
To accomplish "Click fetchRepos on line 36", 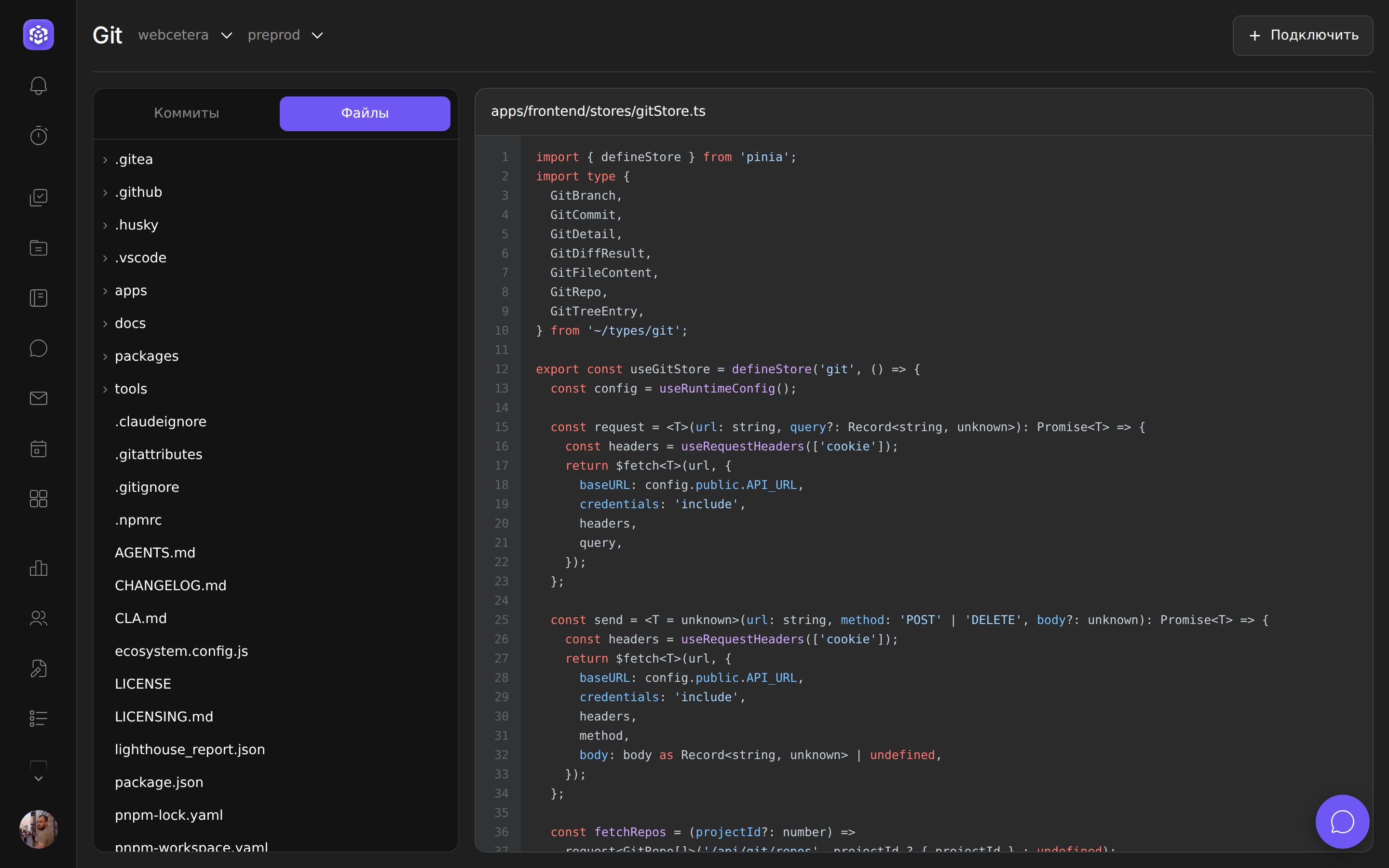I will click(x=630, y=832).
